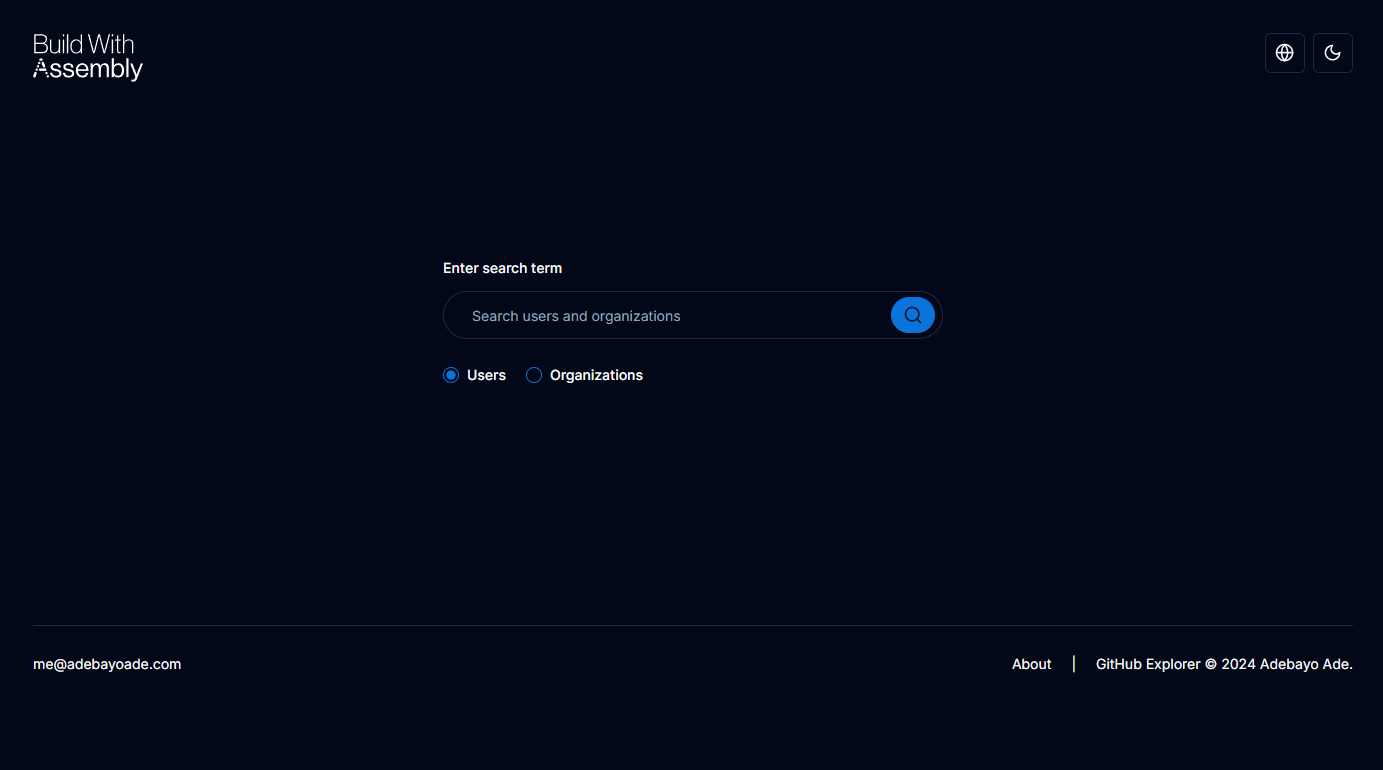Image resolution: width=1383 pixels, height=770 pixels.
Task: Click "2024" in the footer copyright
Action: (1238, 664)
